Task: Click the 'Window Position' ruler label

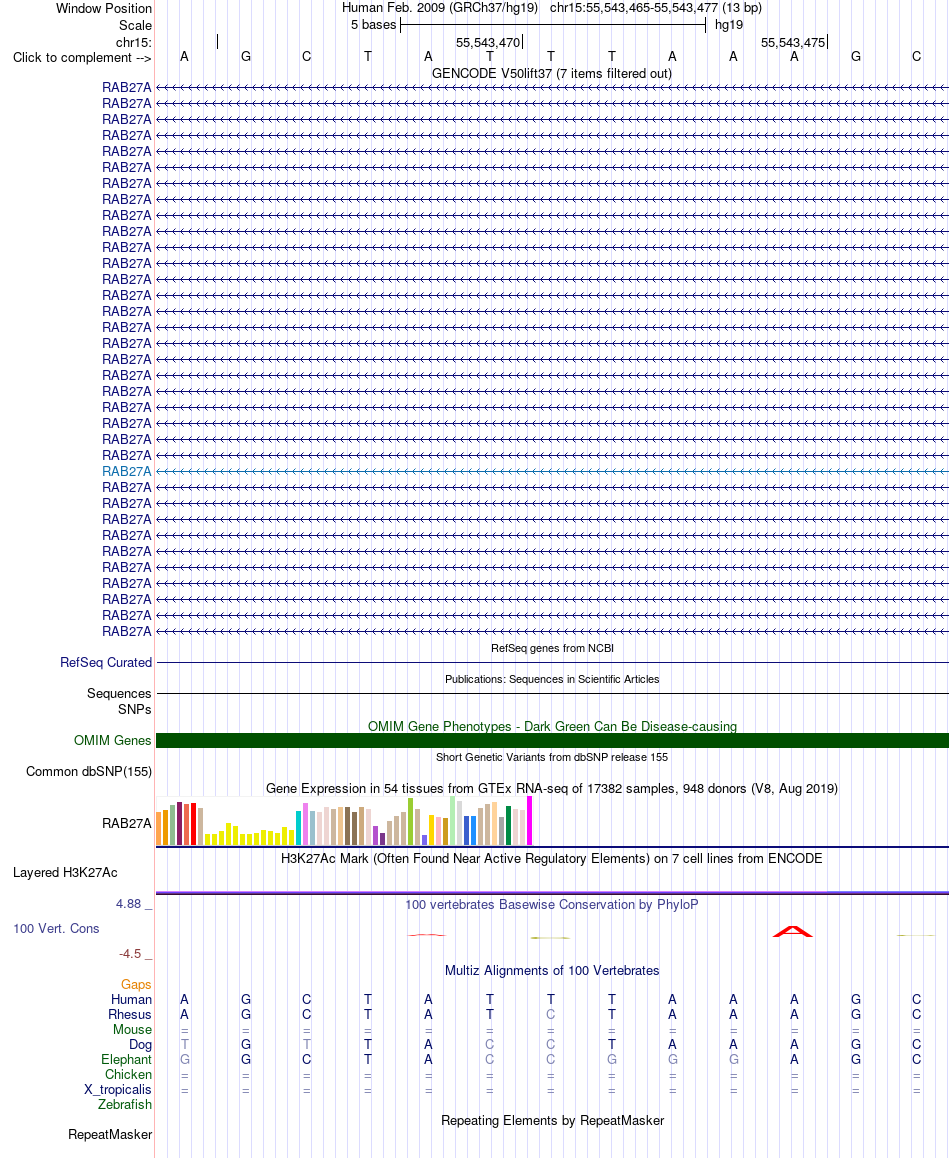Action: click(104, 9)
